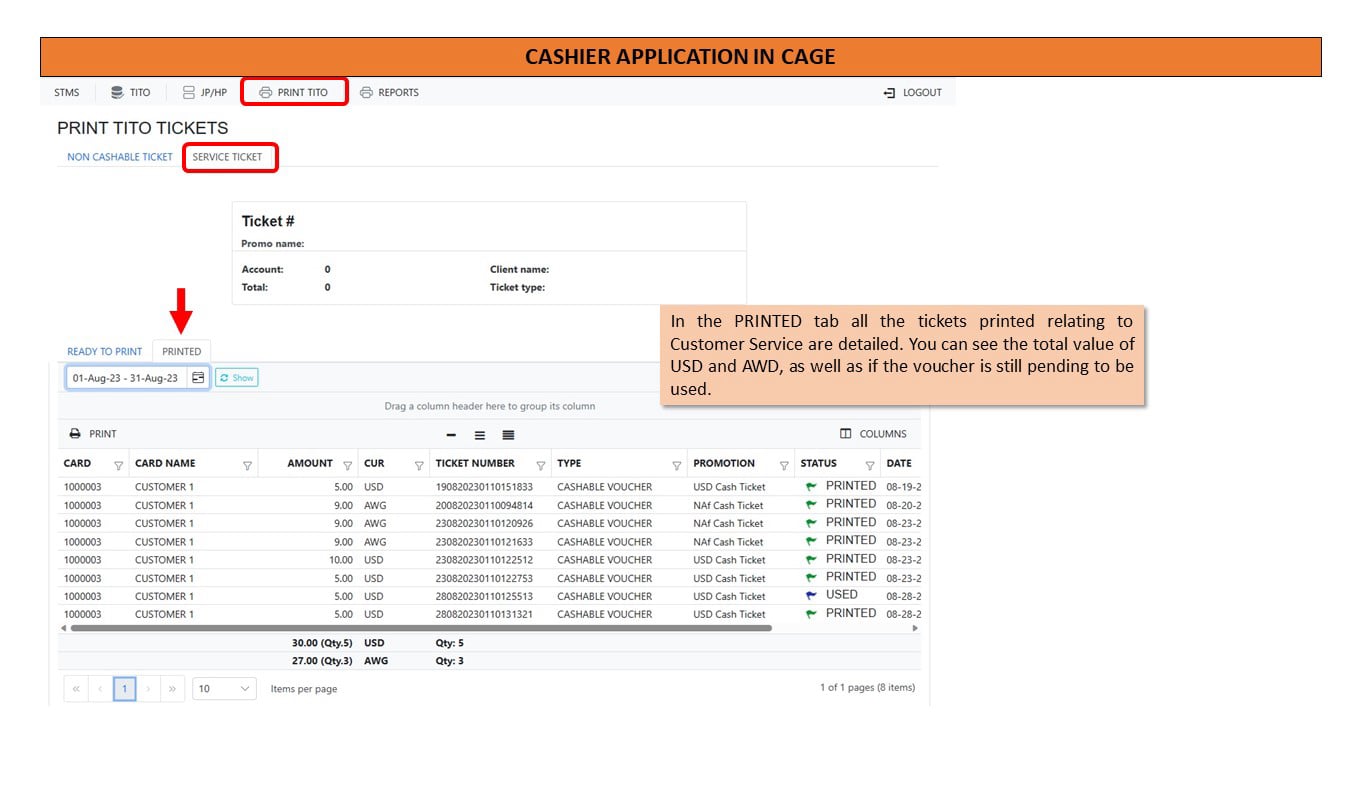
Task: Click the horizontal scrollbar below the table
Action: pyautogui.click(x=421, y=628)
